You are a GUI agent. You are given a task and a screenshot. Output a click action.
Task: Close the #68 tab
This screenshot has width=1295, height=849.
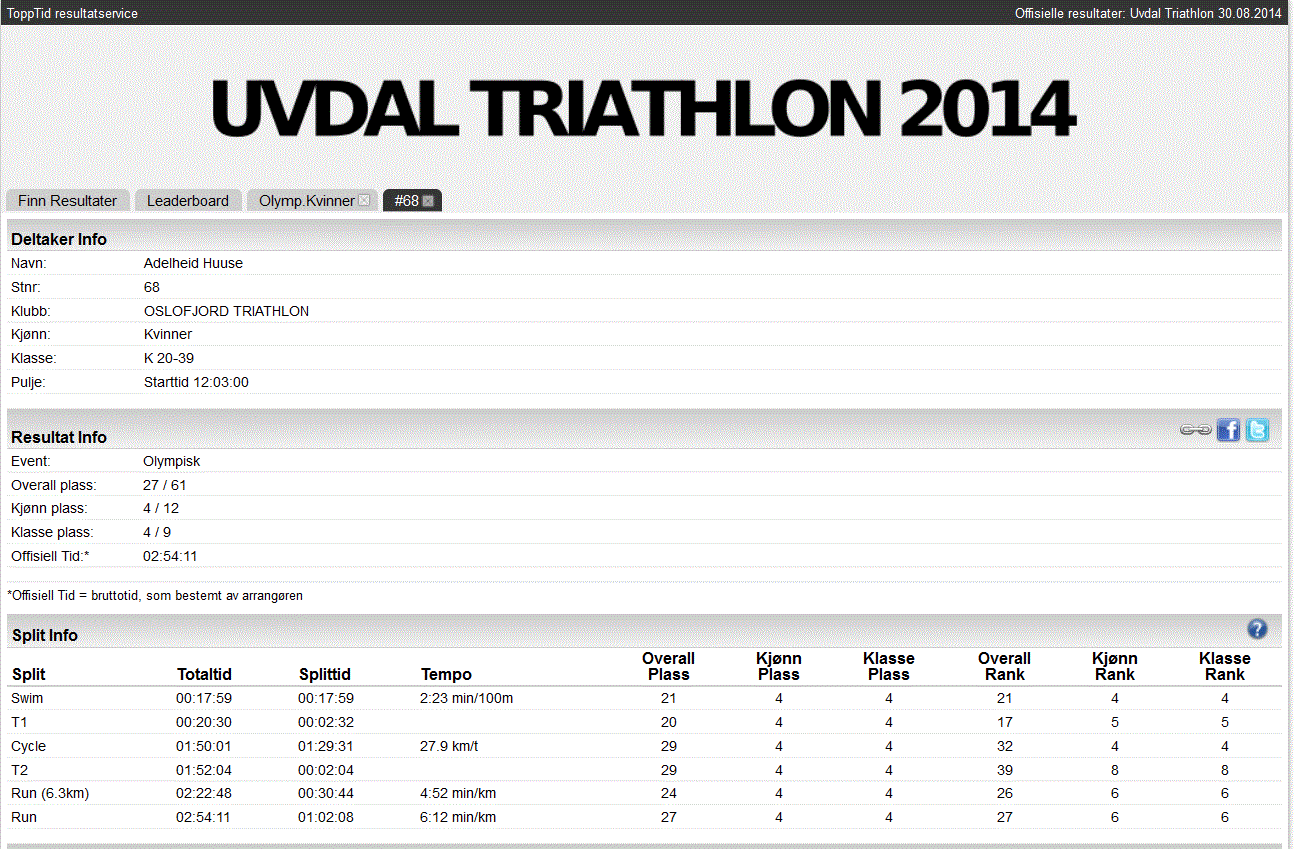(x=428, y=201)
